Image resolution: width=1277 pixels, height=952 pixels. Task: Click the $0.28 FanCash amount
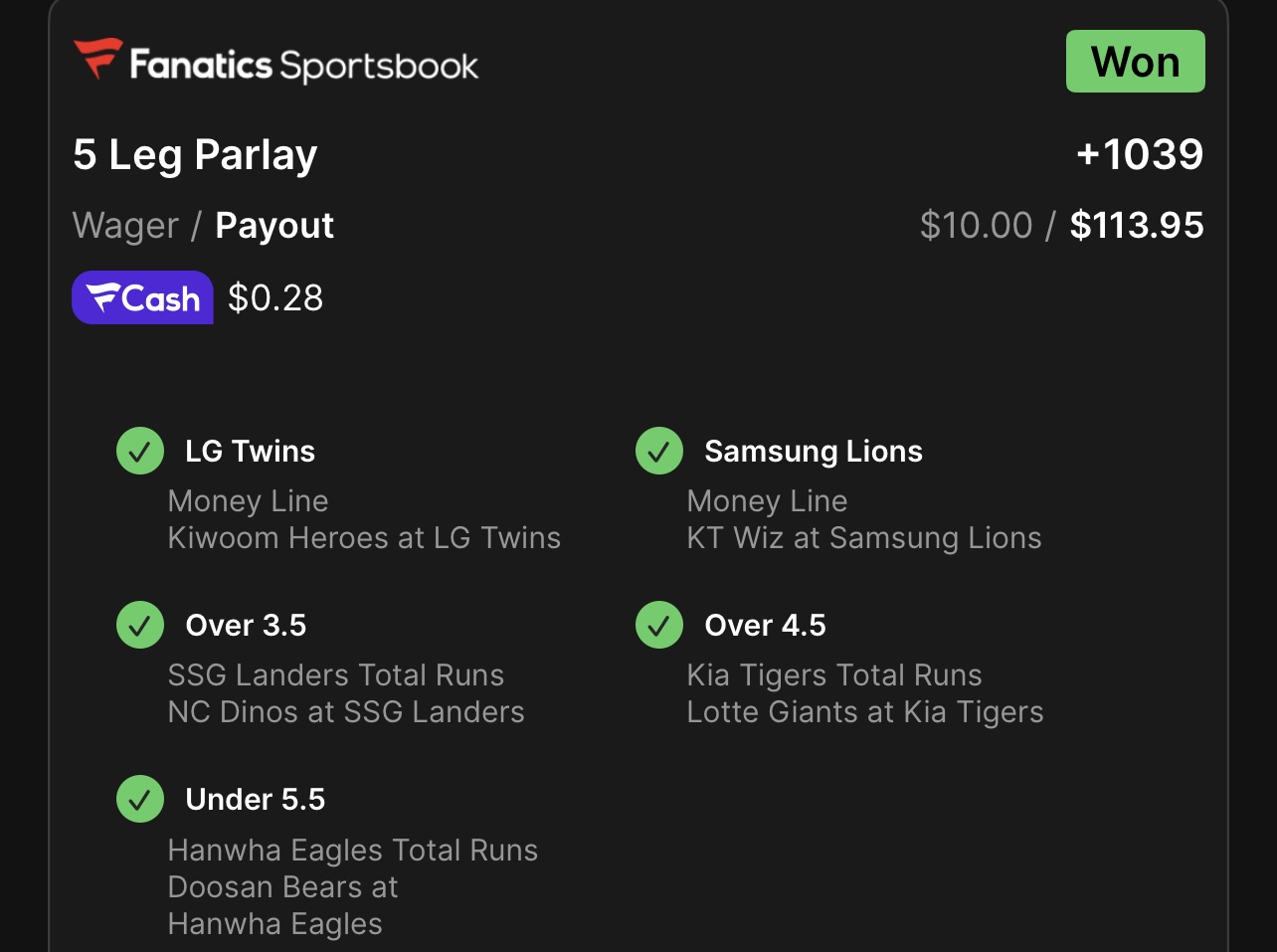pos(275,298)
